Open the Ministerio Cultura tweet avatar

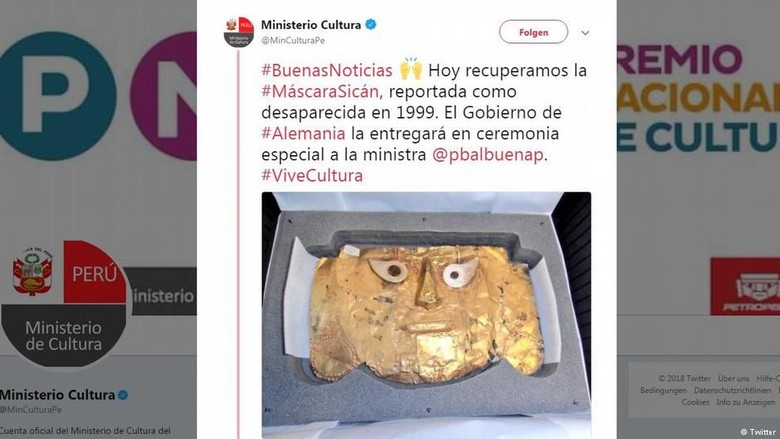[239, 32]
